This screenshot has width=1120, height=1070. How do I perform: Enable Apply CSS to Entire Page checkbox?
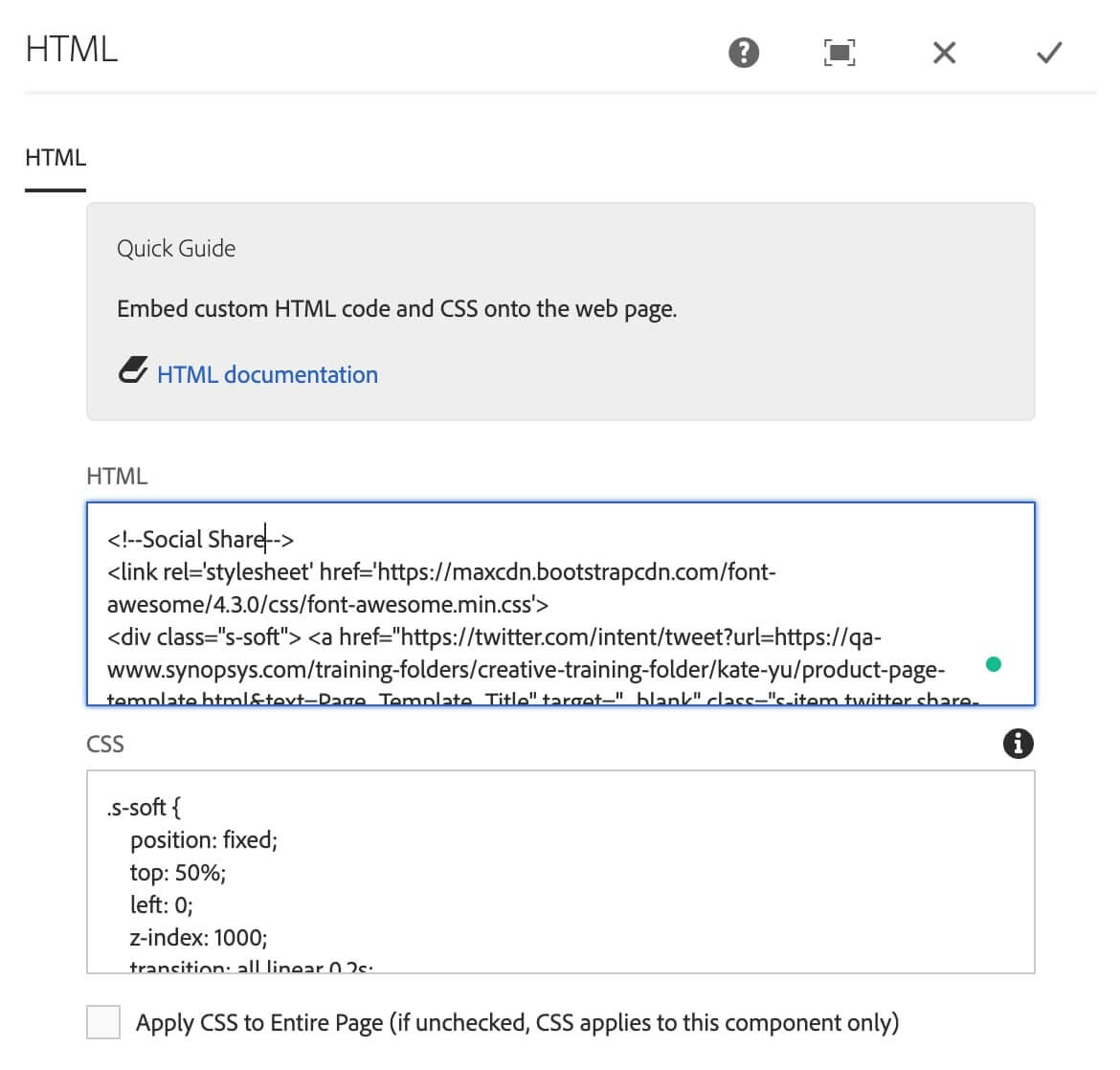click(103, 1022)
